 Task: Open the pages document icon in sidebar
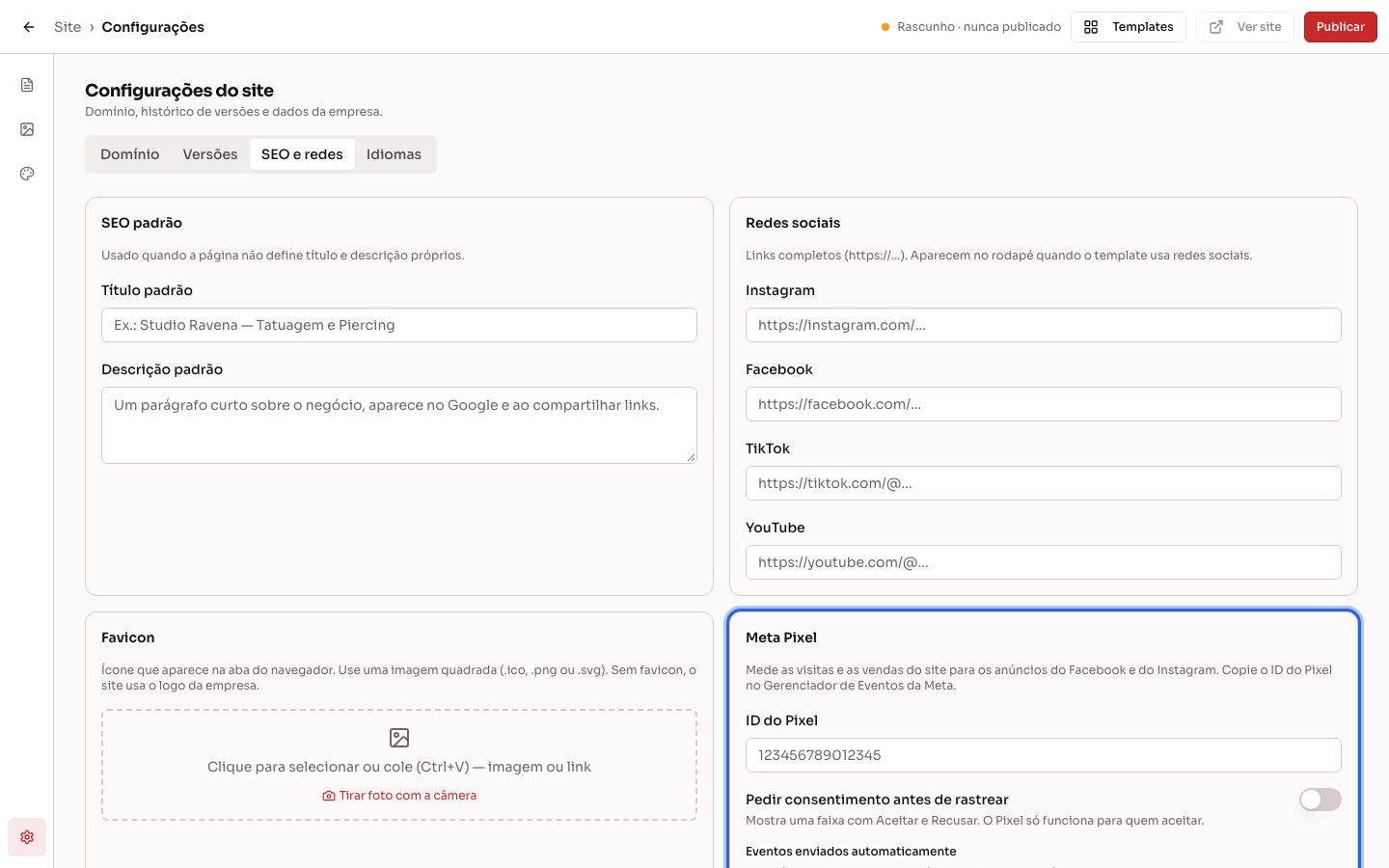click(27, 85)
